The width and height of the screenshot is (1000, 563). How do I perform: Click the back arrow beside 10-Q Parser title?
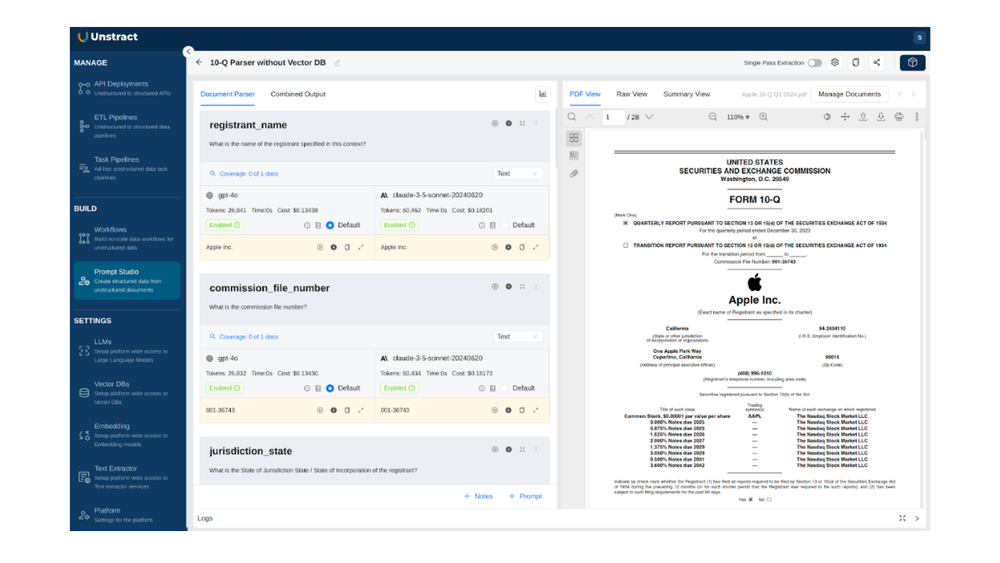199,63
